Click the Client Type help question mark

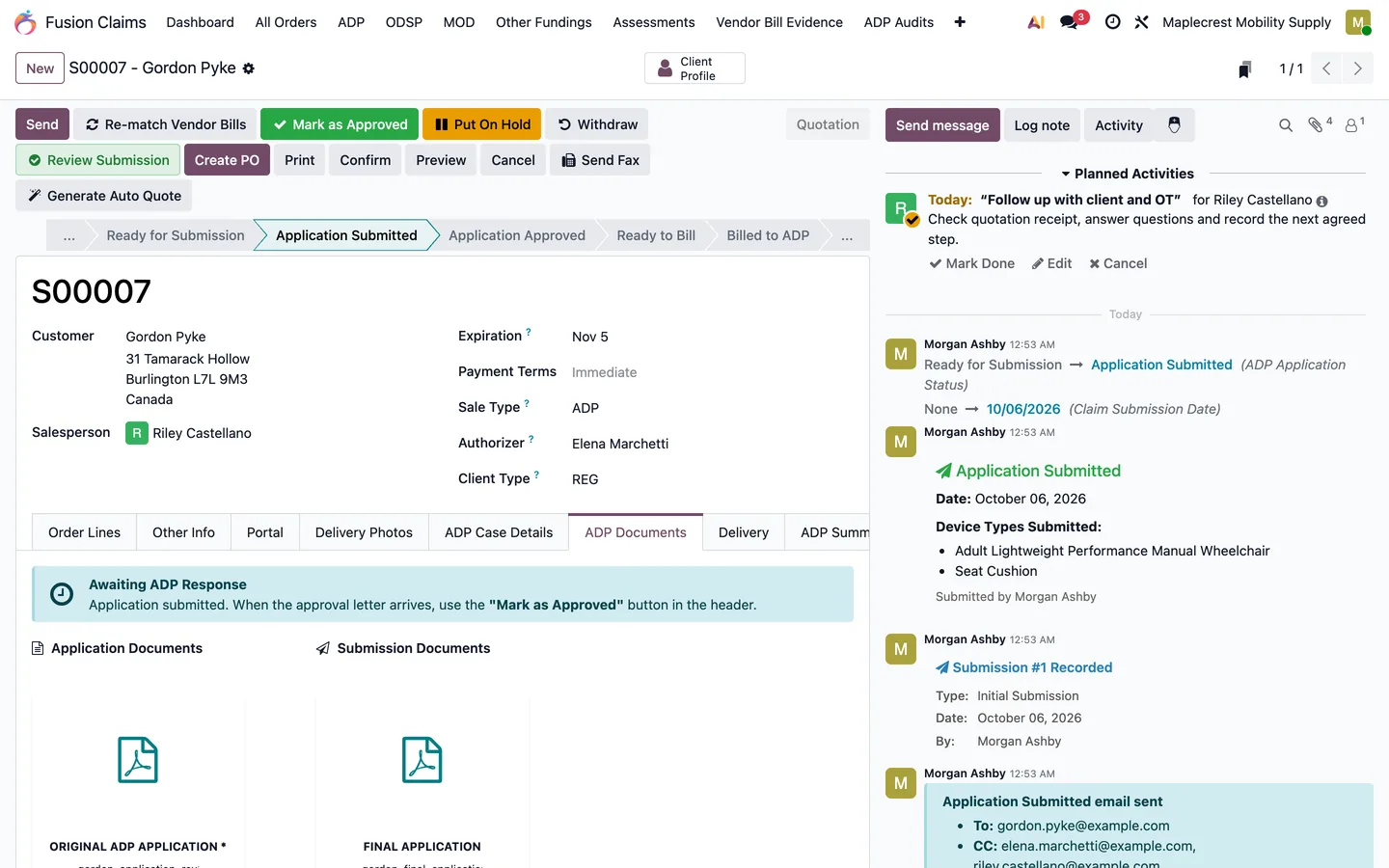(x=537, y=475)
